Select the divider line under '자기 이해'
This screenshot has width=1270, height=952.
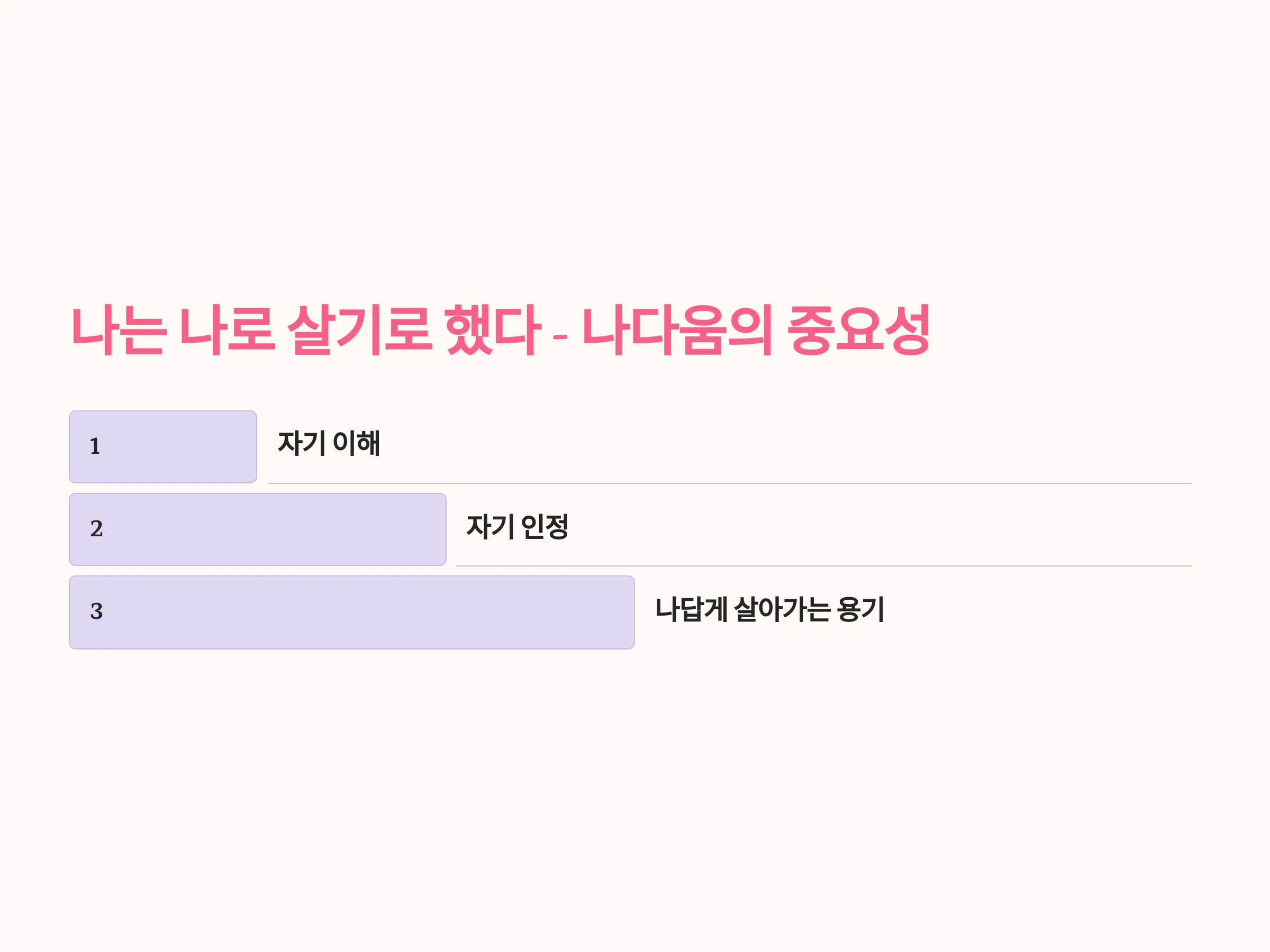730,484
